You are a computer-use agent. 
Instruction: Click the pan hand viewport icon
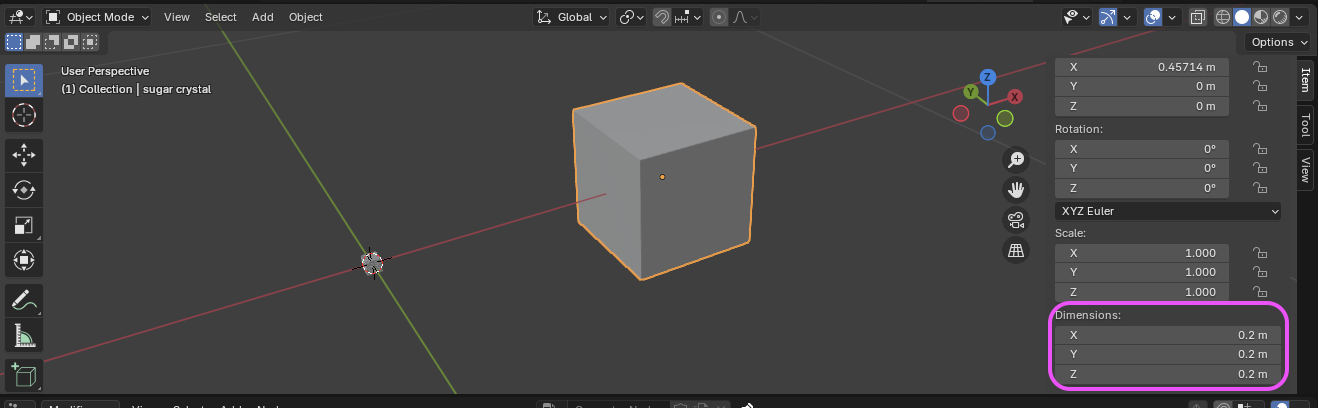[1016, 190]
